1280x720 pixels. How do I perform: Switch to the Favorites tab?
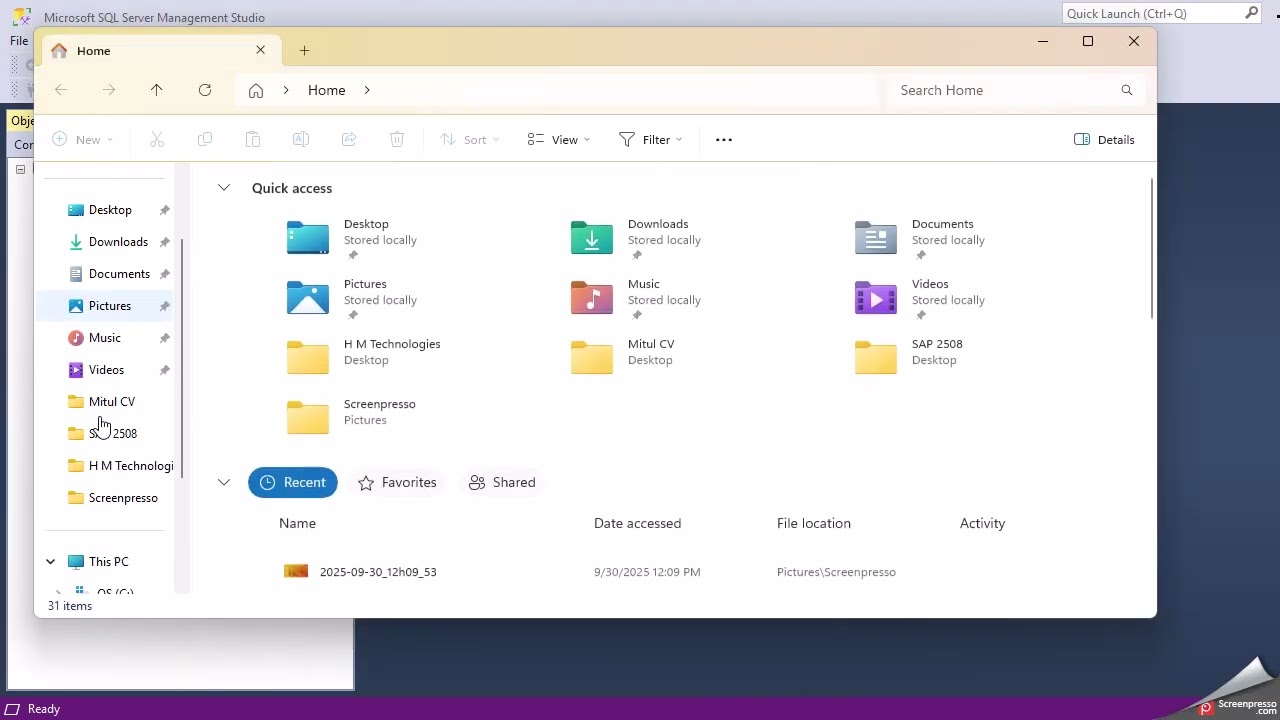coord(397,482)
